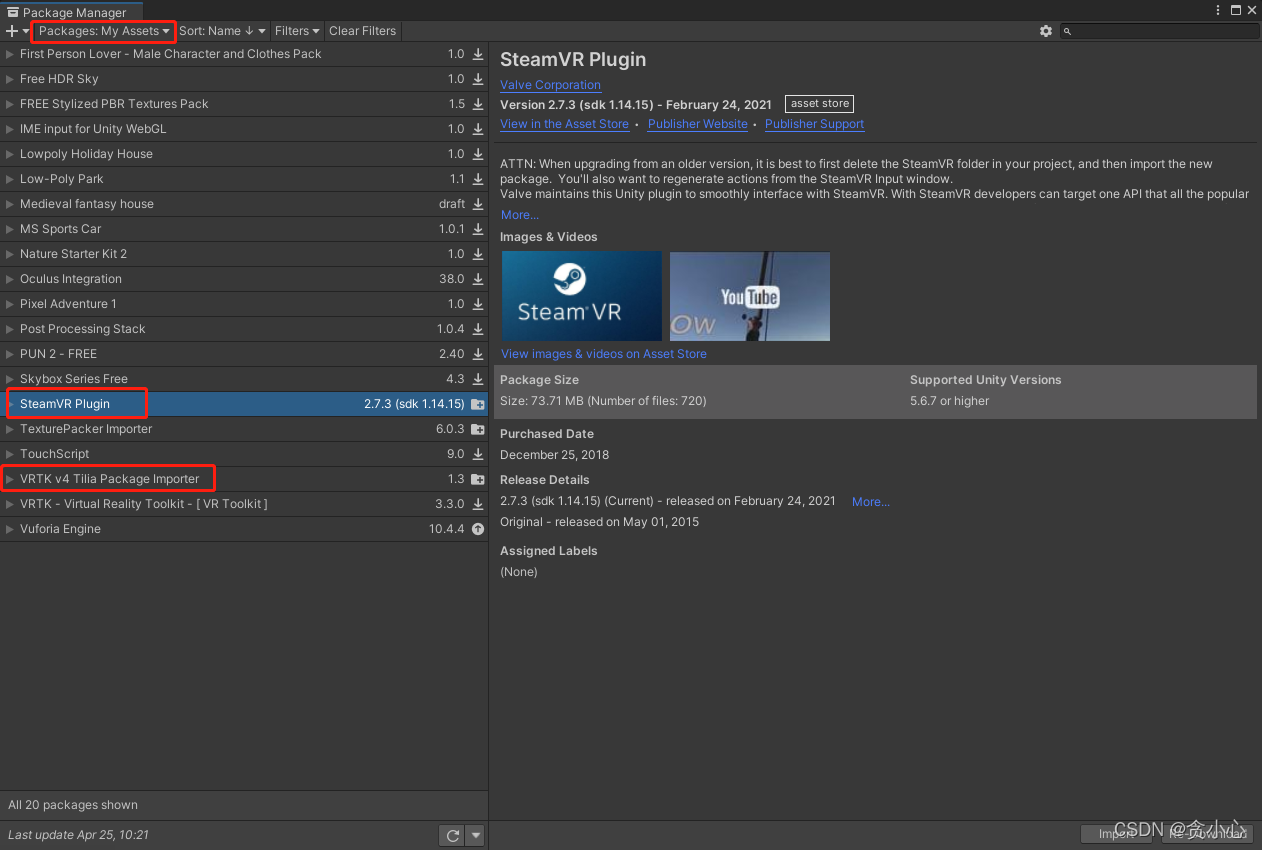
Task: Click download icon for Free HDR Sky
Action: click(478, 79)
